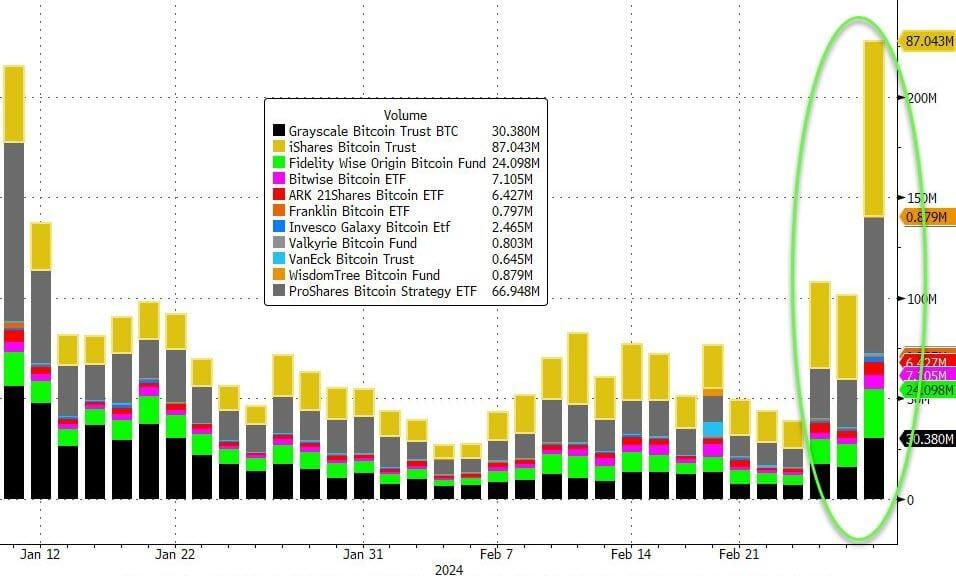Select the 'Valkyrie Bitcoin Fund' legend label
The height and width of the screenshot is (576, 956).
(353, 243)
